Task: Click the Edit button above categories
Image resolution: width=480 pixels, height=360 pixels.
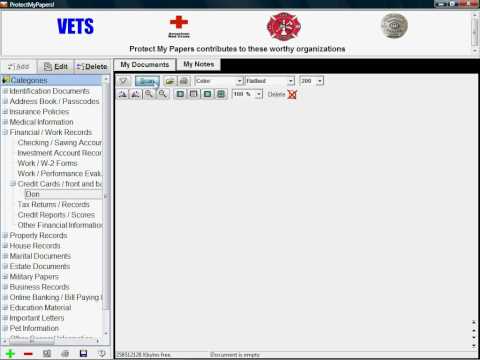Action: tap(56, 67)
